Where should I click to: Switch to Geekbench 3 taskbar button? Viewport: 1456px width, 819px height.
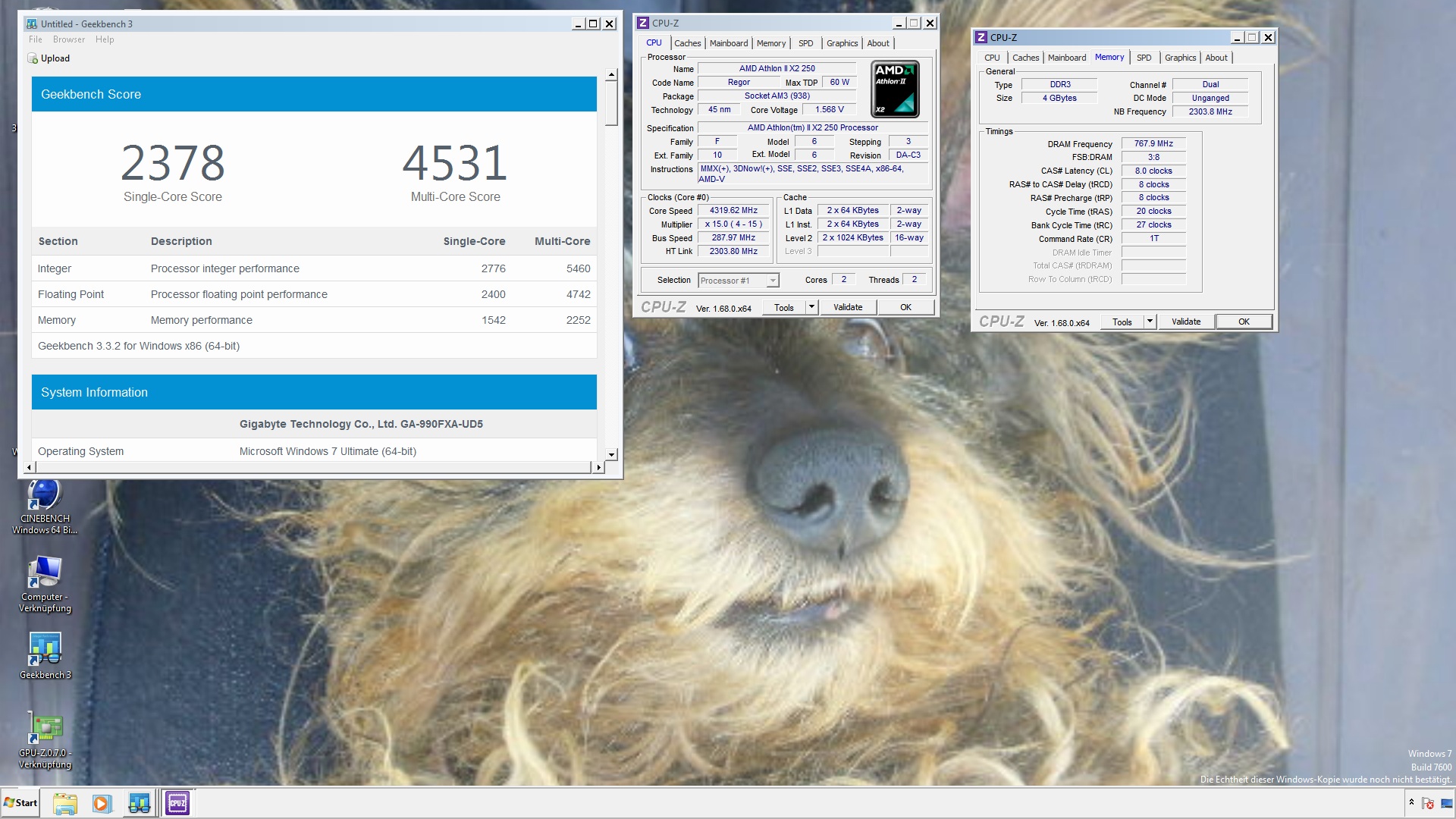(x=140, y=803)
